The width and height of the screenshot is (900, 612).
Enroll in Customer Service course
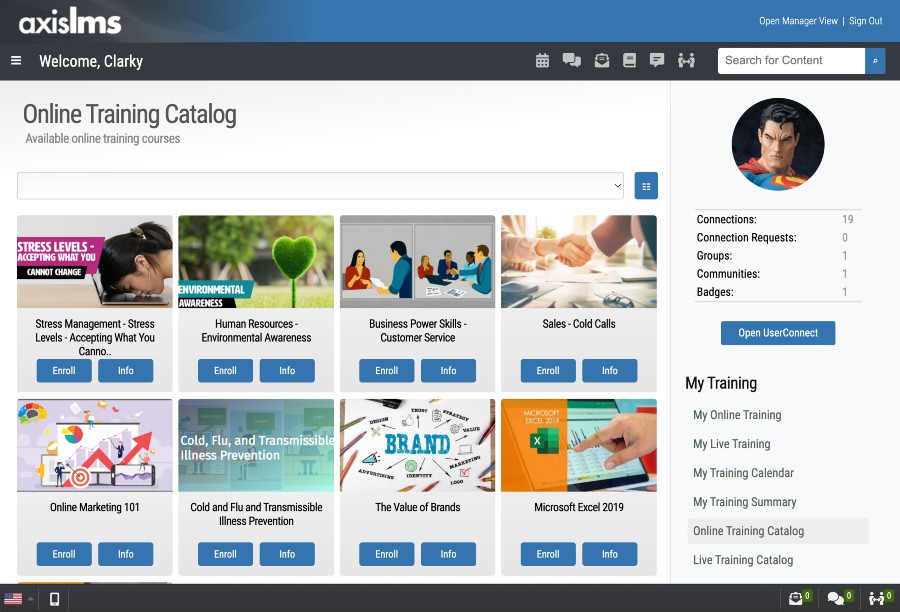pyautogui.click(x=386, y=371)
